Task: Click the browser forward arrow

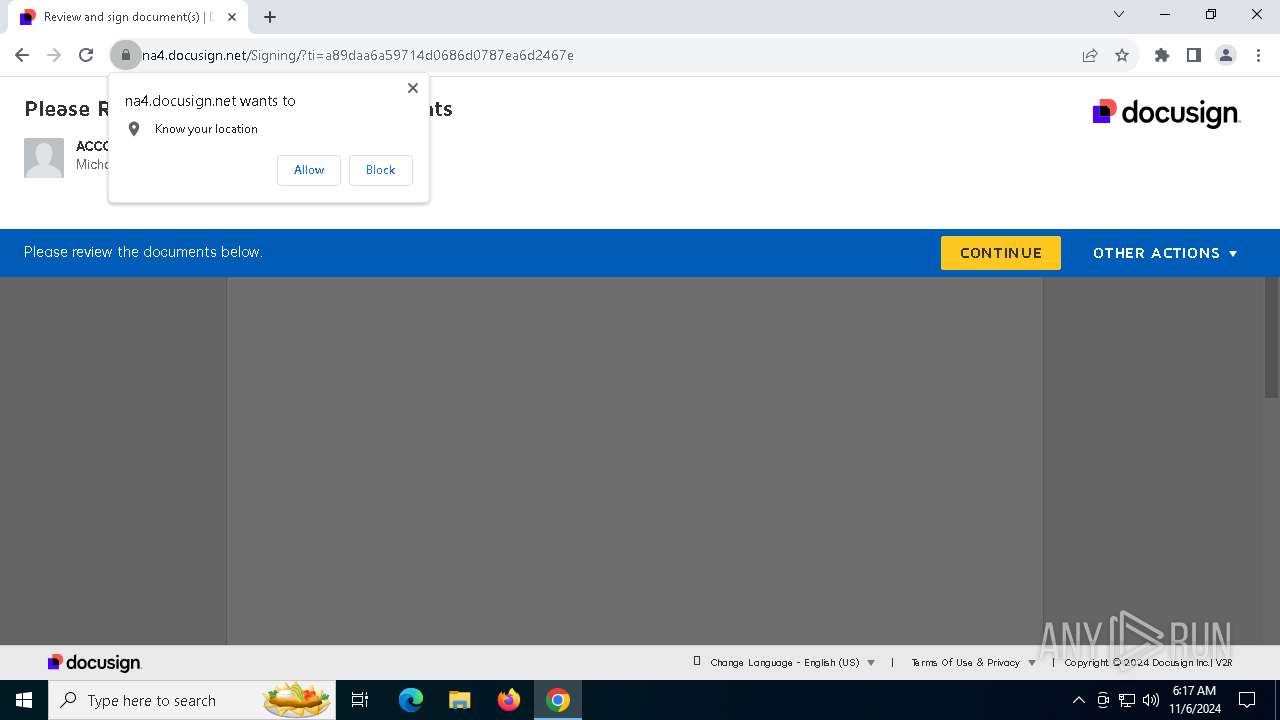Action: [54, 55]
